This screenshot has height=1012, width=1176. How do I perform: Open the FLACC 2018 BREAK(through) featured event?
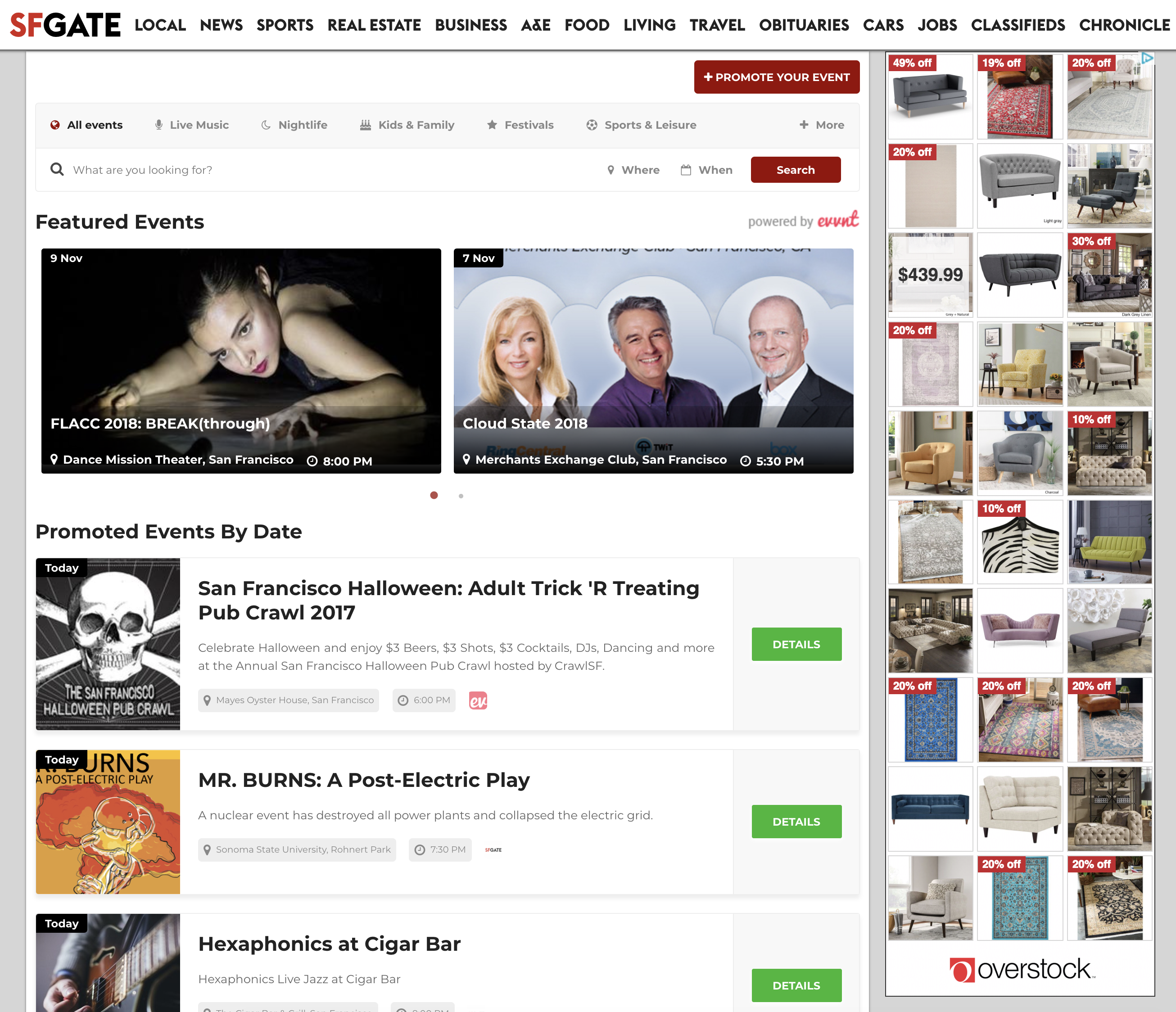tap(241, 361)
